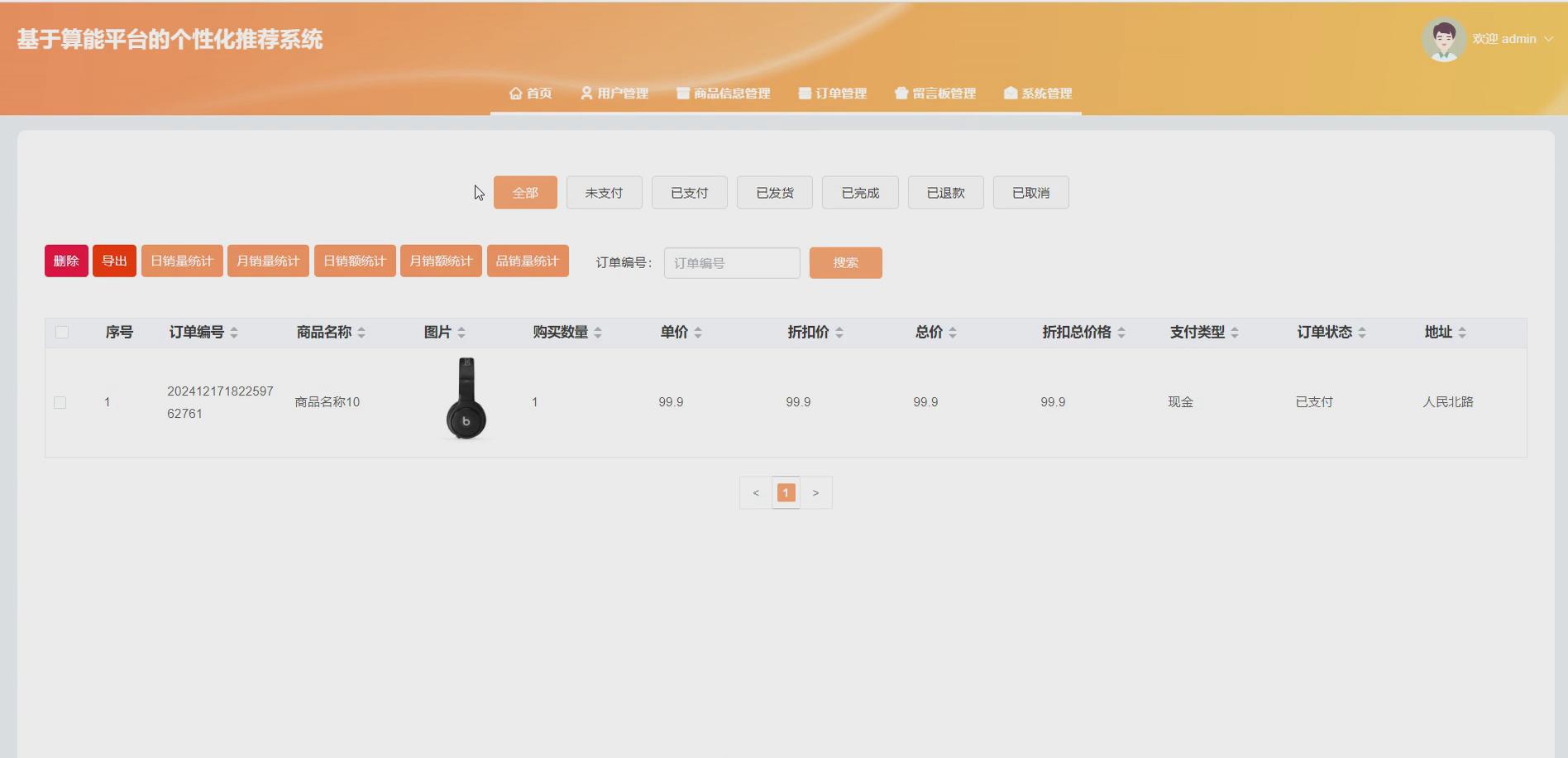Click the headphone product thumbnail

click(x=465, y=400)
